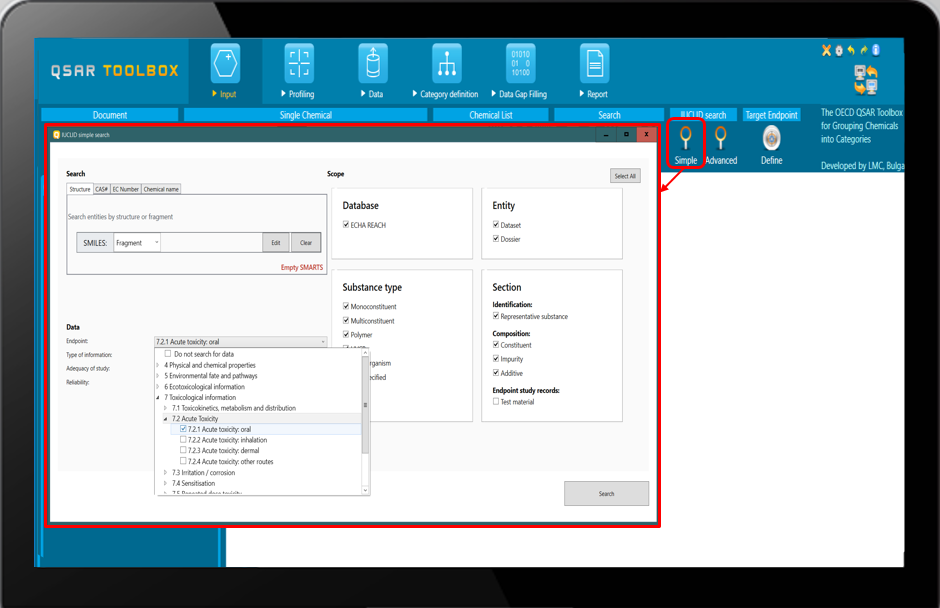Open the Data Gap Filling stage

pyautogui.click(x=520, y=71)
